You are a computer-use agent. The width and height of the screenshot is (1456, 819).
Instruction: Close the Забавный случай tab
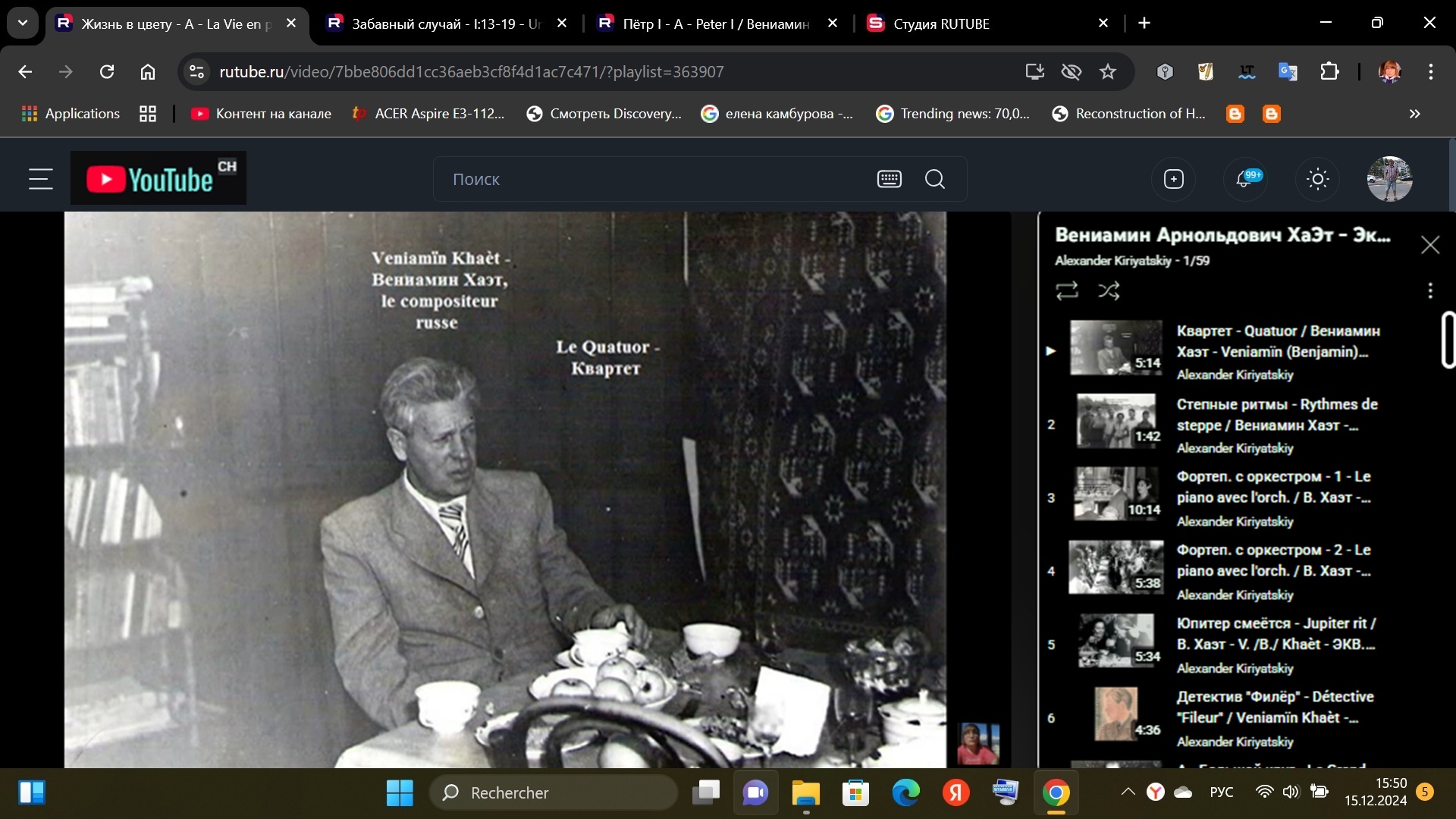(562, 24)
